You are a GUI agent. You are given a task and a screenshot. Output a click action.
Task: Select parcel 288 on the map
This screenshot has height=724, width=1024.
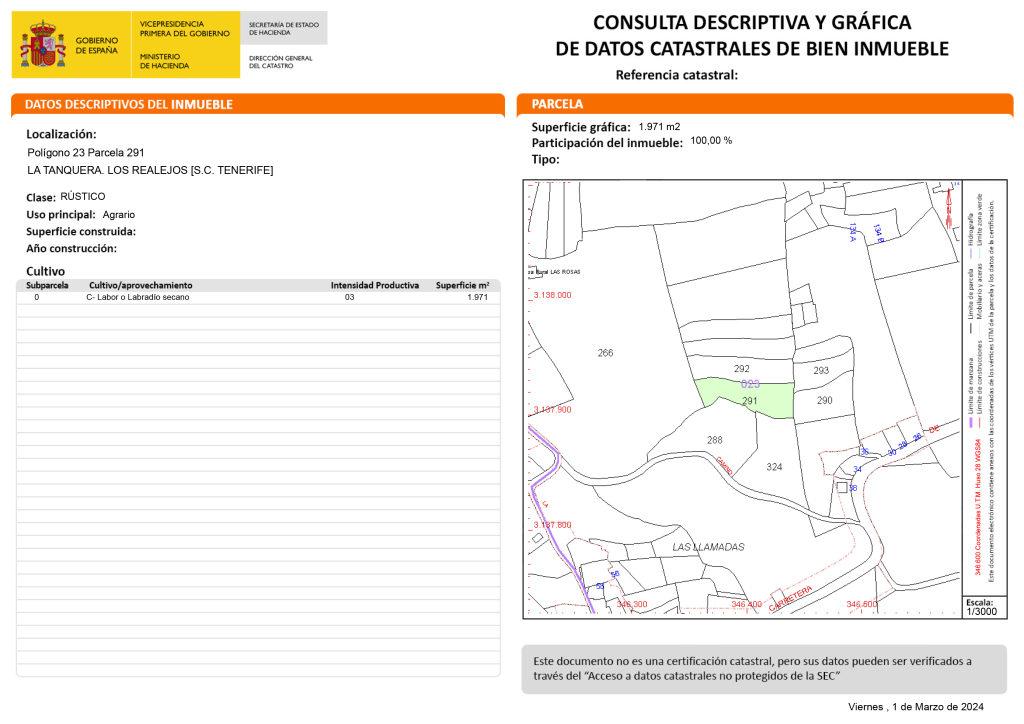(714, 440)
